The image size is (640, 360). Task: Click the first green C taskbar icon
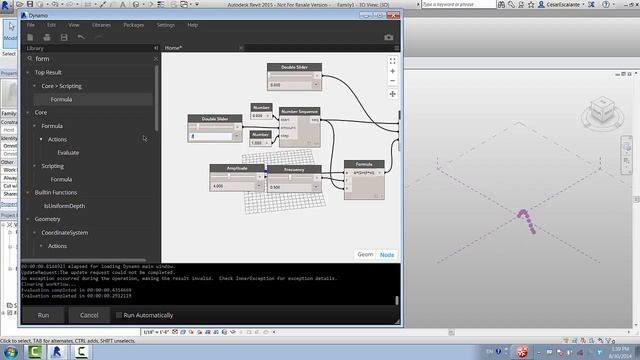tap(35, 351)
